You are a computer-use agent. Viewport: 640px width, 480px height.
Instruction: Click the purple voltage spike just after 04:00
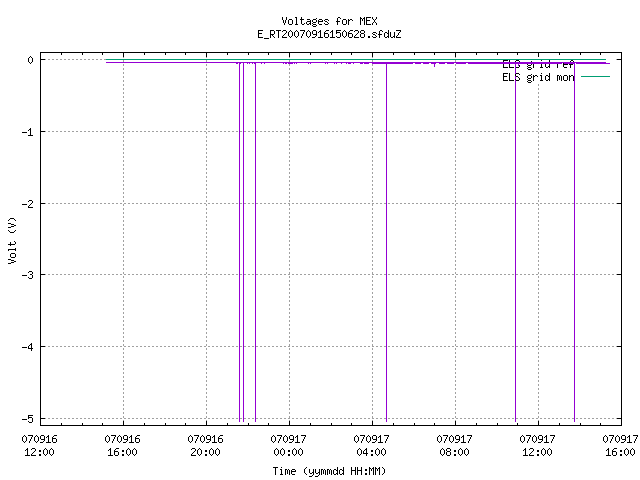pyautogui.click(x=386, y=242)
